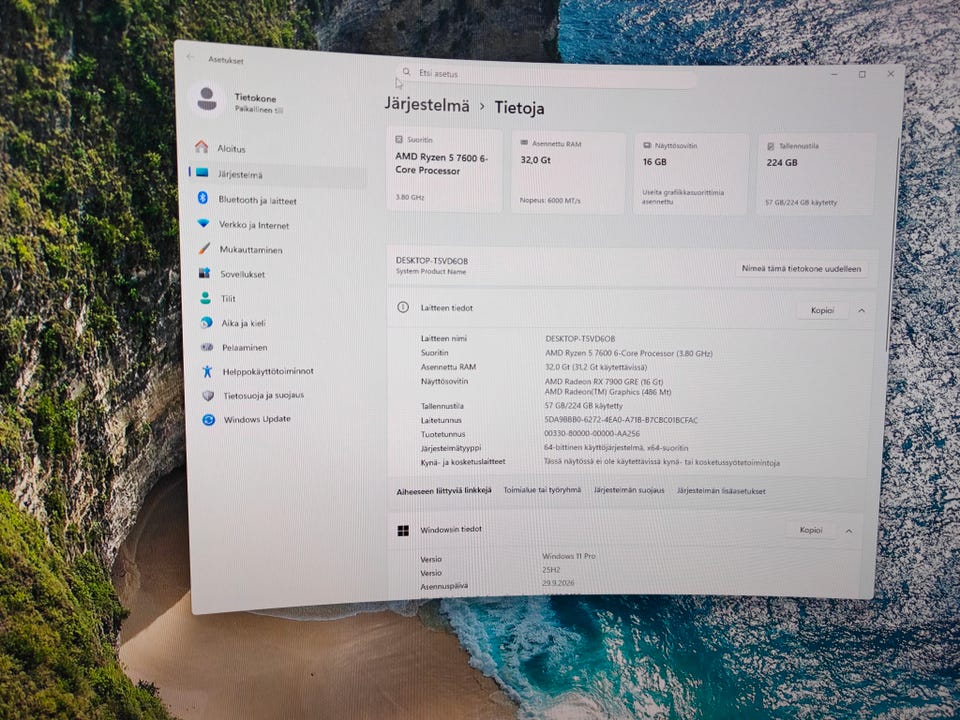
Task: Click Nimeä tämä tietokone uudelleen button
Action: tap(801, 268)
